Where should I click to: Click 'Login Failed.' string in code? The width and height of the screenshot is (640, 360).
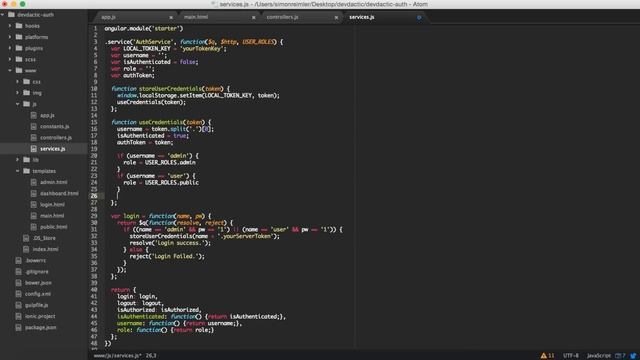tap(176, 256)
